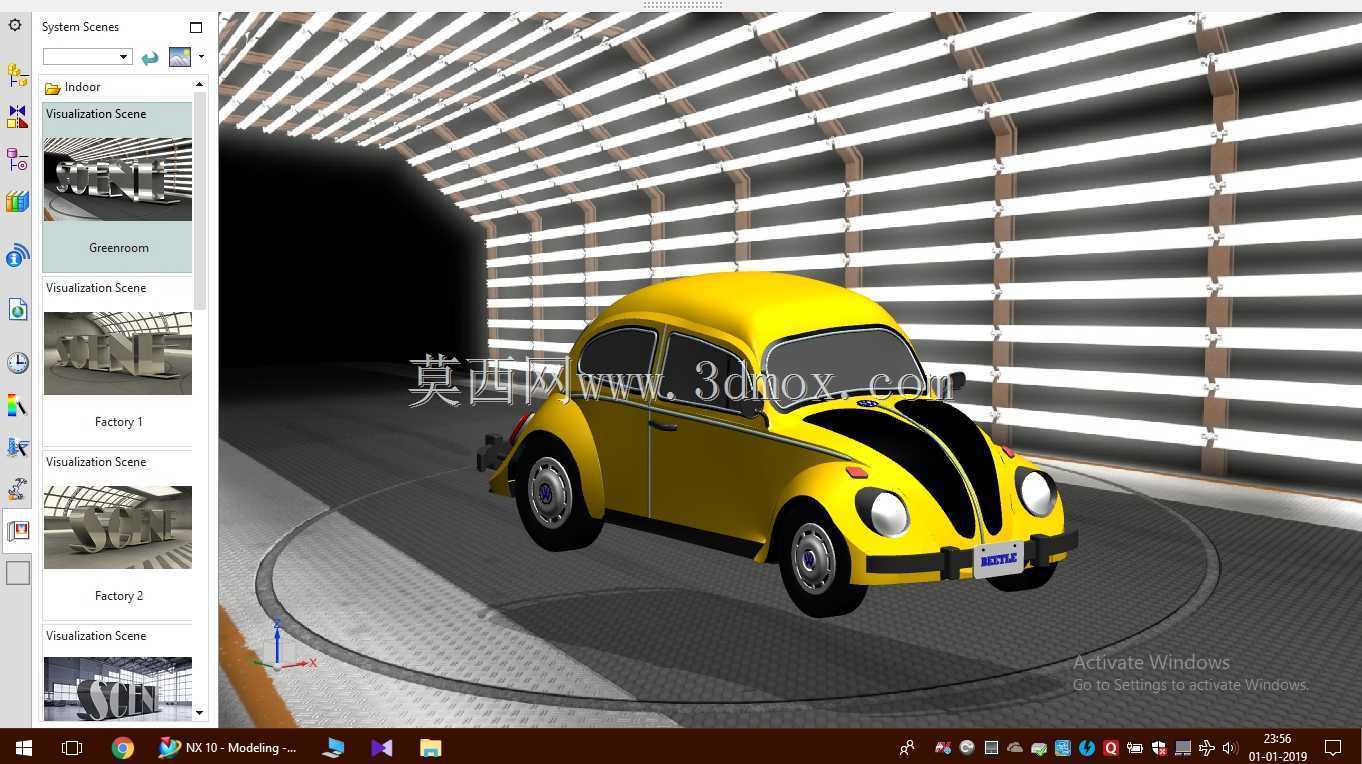Viewport: 1362px width, 764px height.
Task: Open the Web Browser resource tab
Action: tap(17, 310)
